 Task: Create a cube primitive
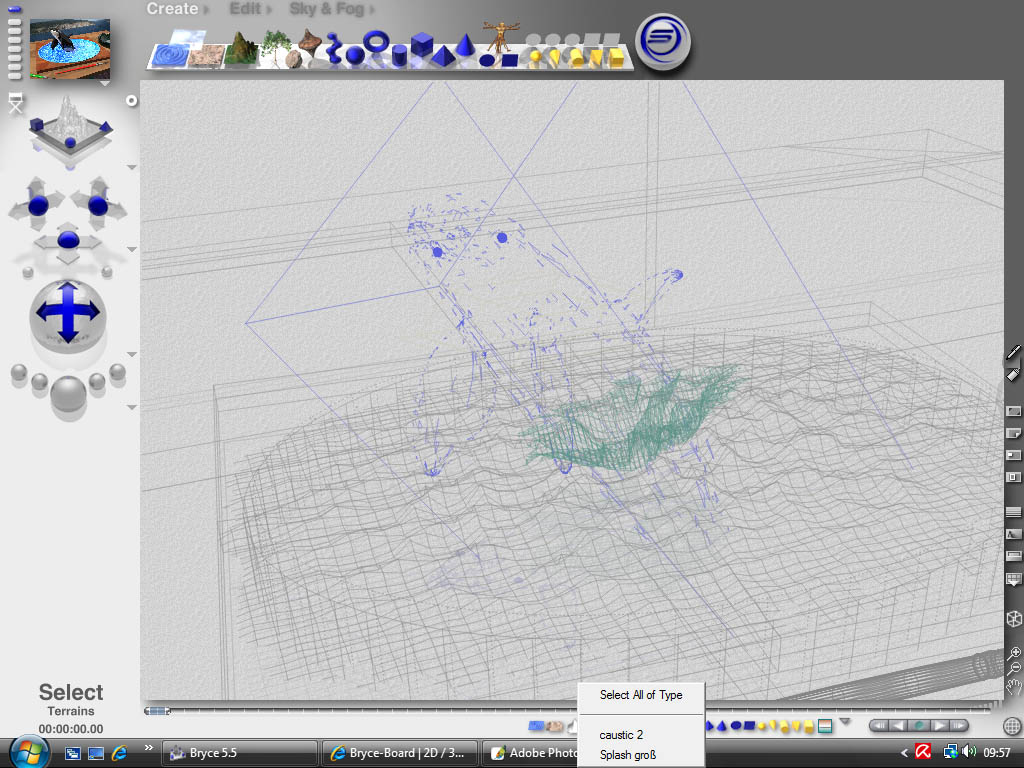[x=422, y=44]
